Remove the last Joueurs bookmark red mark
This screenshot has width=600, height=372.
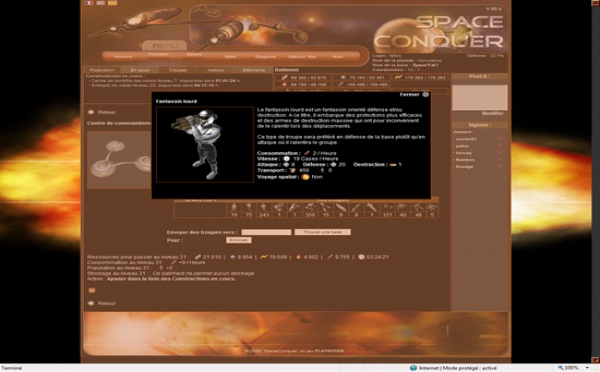(501, 166)
